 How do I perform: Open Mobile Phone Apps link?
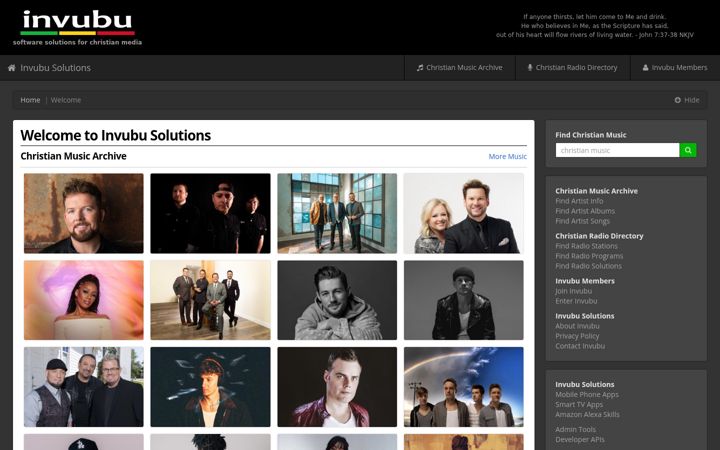(587, 395)
